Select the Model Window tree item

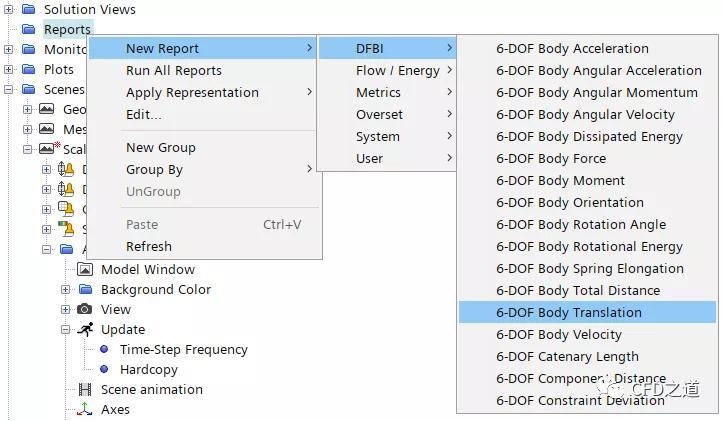pyautogui.click(x=148, y=269)
